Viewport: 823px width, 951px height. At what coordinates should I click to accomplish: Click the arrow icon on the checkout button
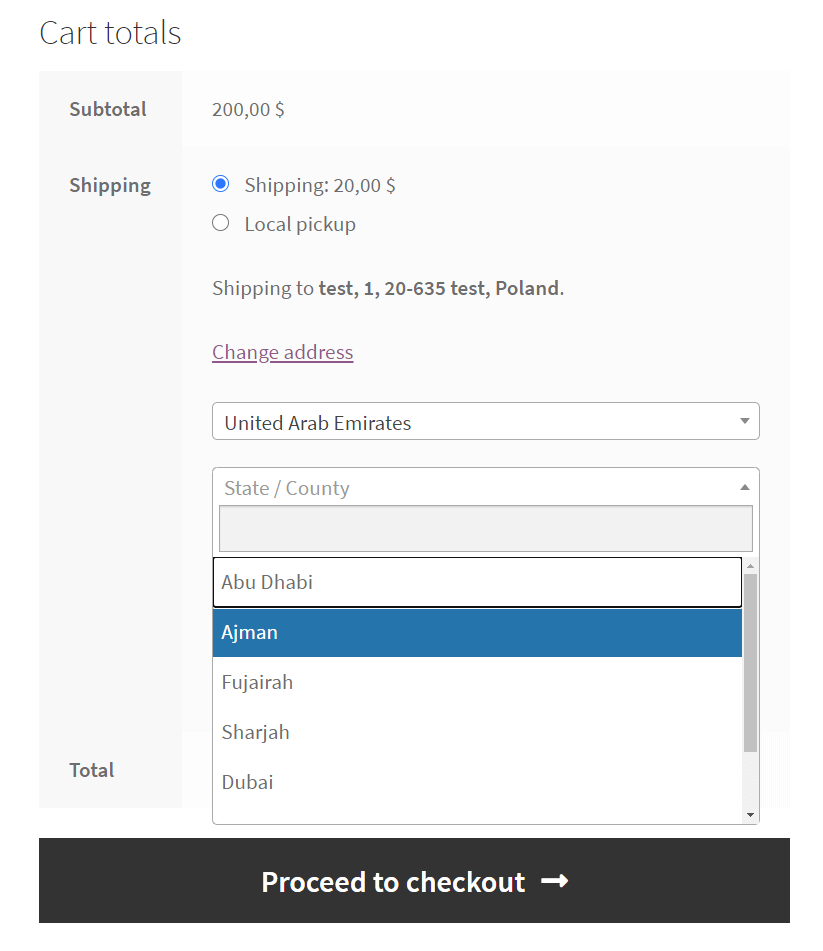pyautogui.click(x=554, y=881)
